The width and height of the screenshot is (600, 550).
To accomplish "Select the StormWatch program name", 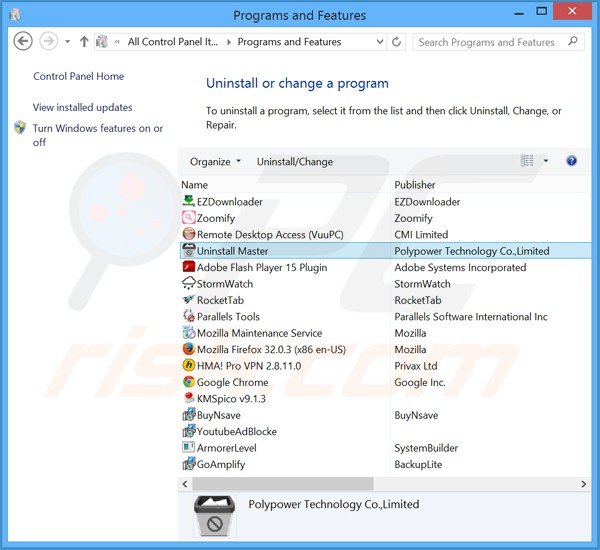I will (x=225, y=284).
